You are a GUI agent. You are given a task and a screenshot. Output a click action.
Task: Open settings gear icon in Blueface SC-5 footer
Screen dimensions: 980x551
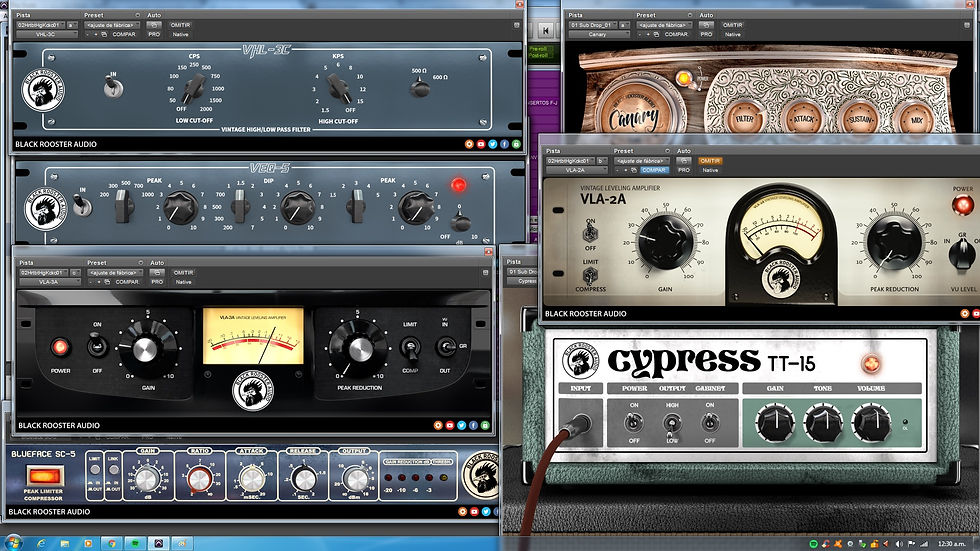[x=462, y=512]
